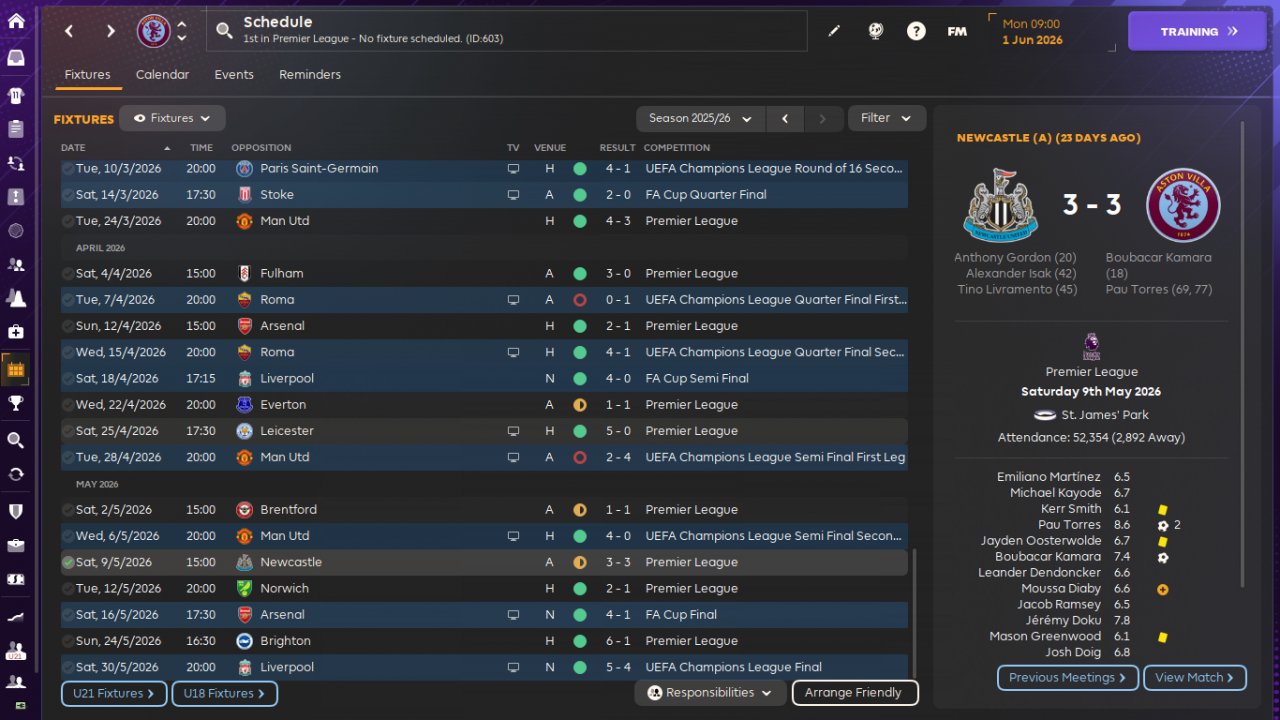Click the View Match button

pyautogui.click(x=1195, y=678)
